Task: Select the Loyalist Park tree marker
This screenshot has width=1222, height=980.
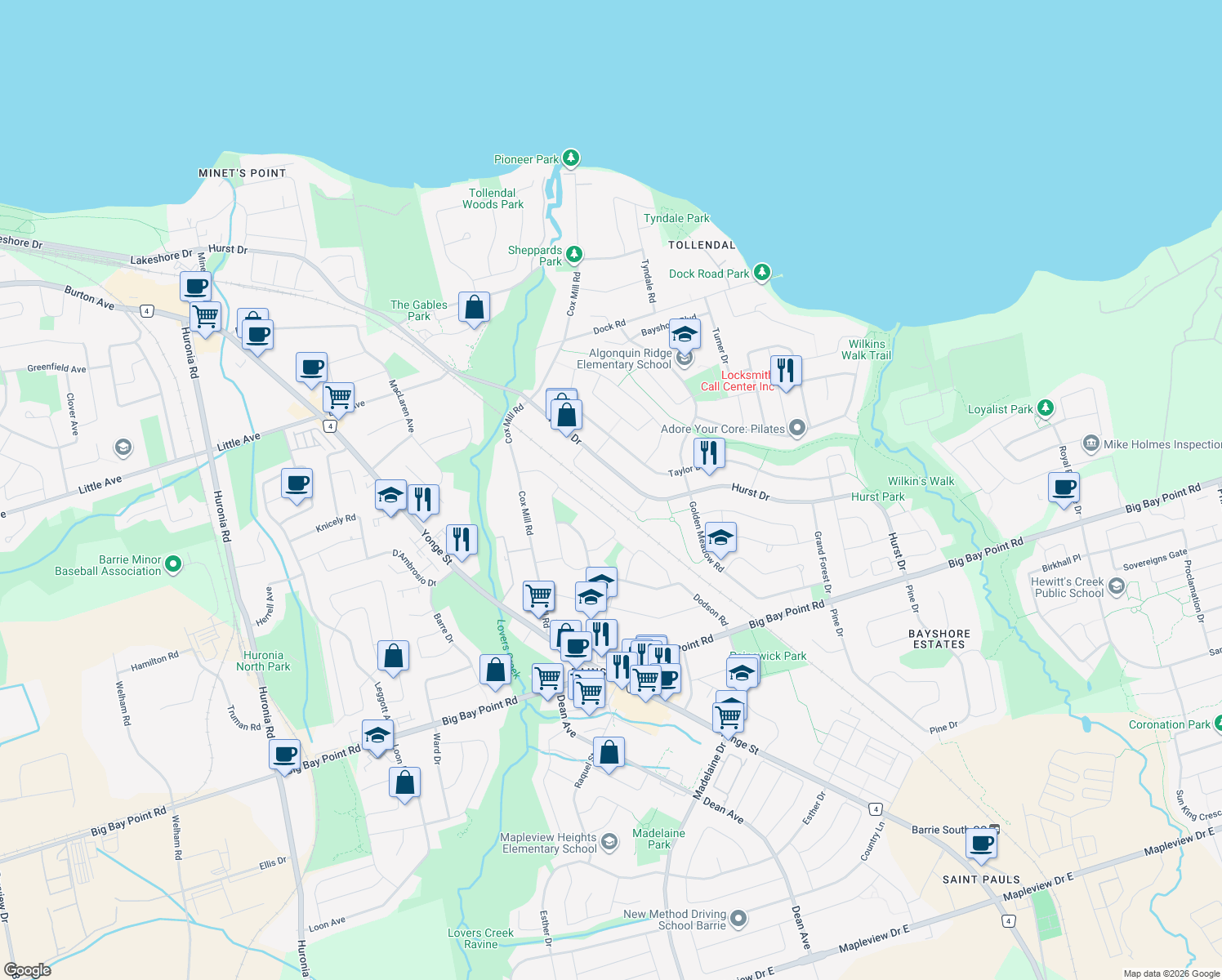Action: pyautogui.click(x=1043, y=408)
